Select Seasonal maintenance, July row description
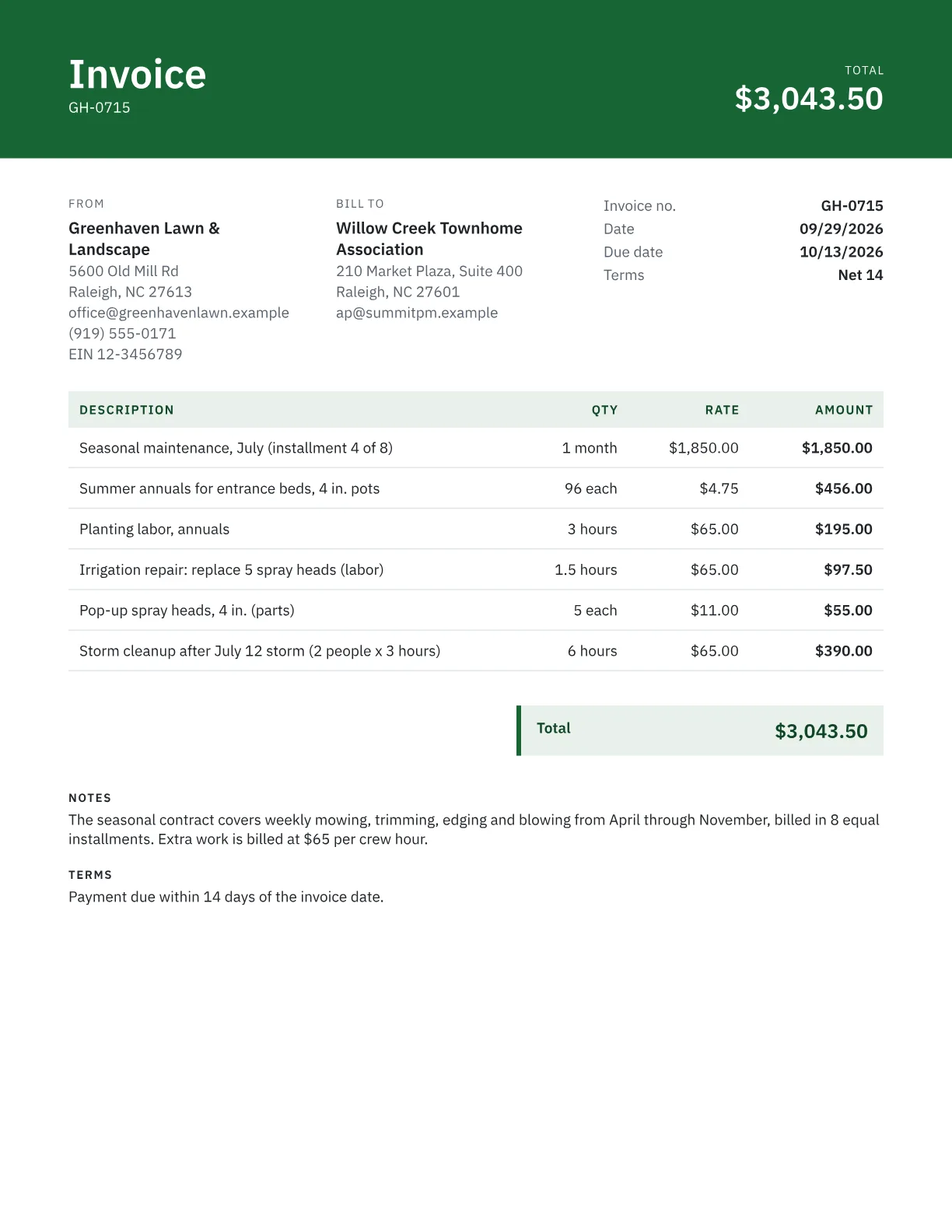The height and width of the screenshot is (1232, 952). [236, 448]
